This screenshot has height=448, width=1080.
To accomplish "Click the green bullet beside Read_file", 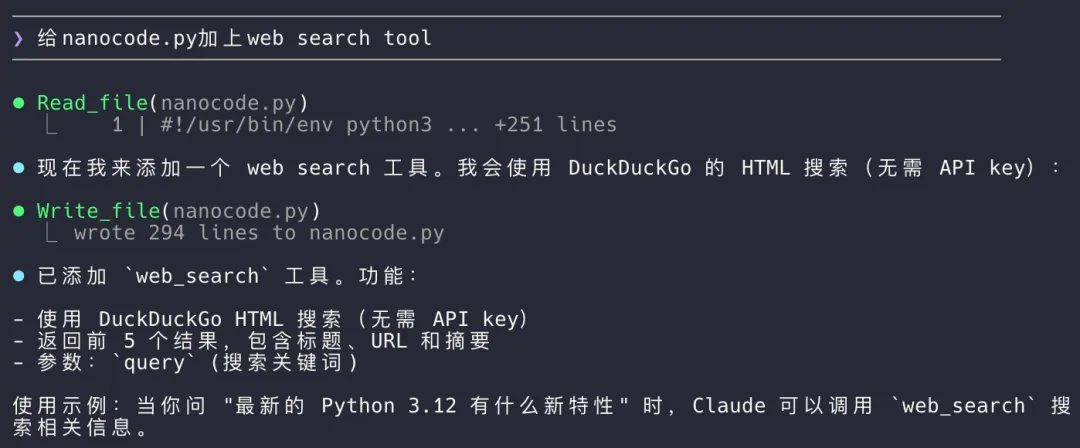I will click(x=19, y=103).
